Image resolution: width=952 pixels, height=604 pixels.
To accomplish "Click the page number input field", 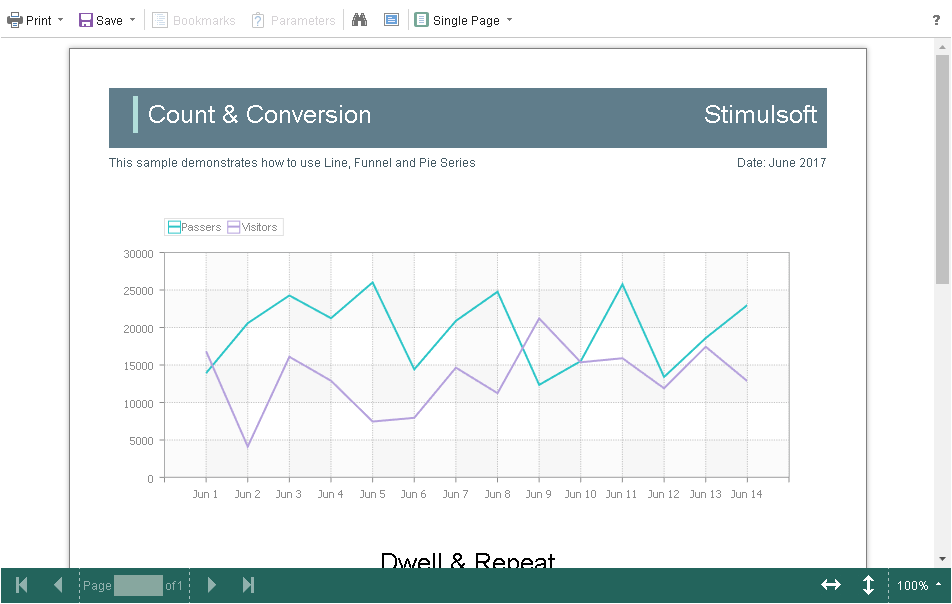I will tap(137, 586).
